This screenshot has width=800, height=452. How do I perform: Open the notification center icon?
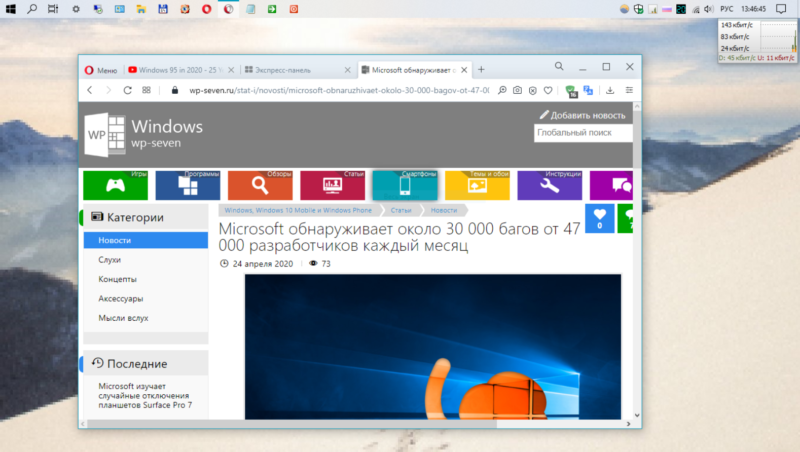[x=781, y=9]
